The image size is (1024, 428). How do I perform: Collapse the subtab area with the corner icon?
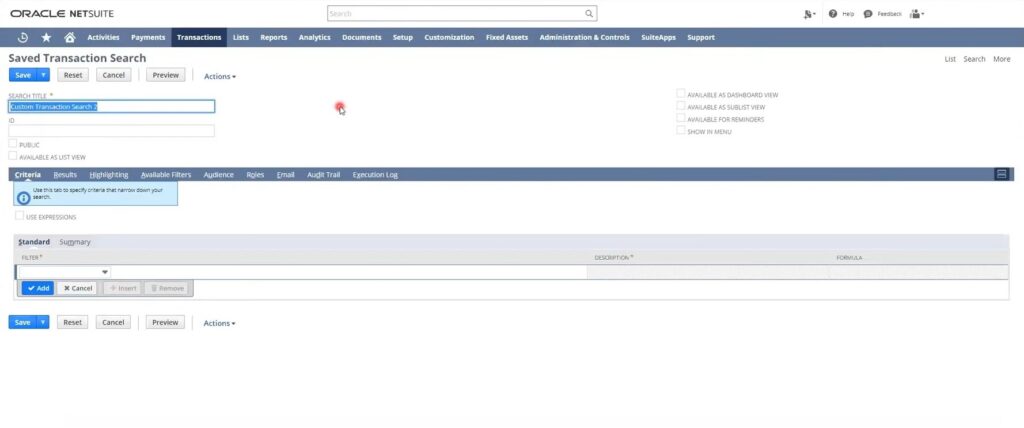pos(1000,174)
